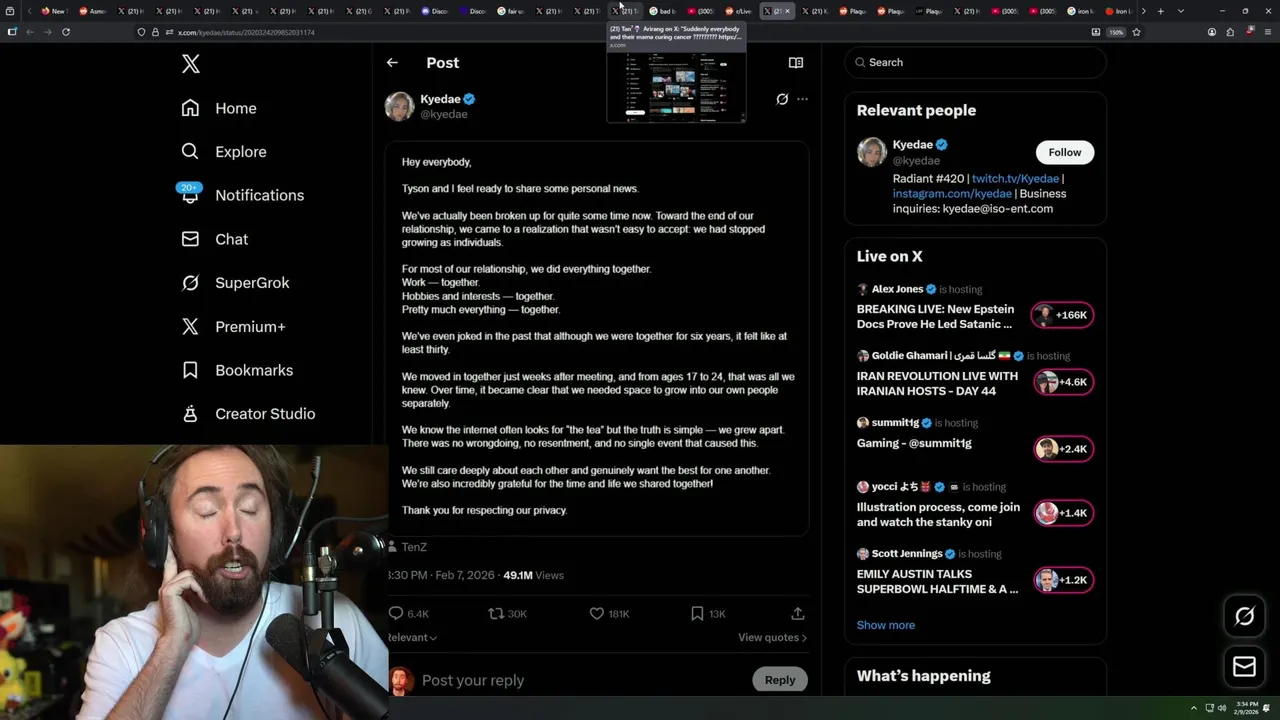This screenshot has width=1280, height=720.
Task: Open the instagram.com/kyedae link
Action: pyautogui.click(x=952, y=193)
